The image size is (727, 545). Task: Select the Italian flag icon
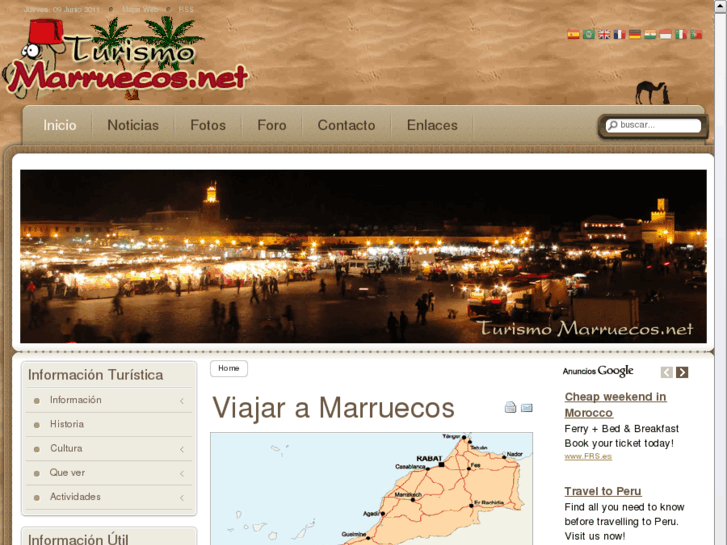[x=681, y=34]
